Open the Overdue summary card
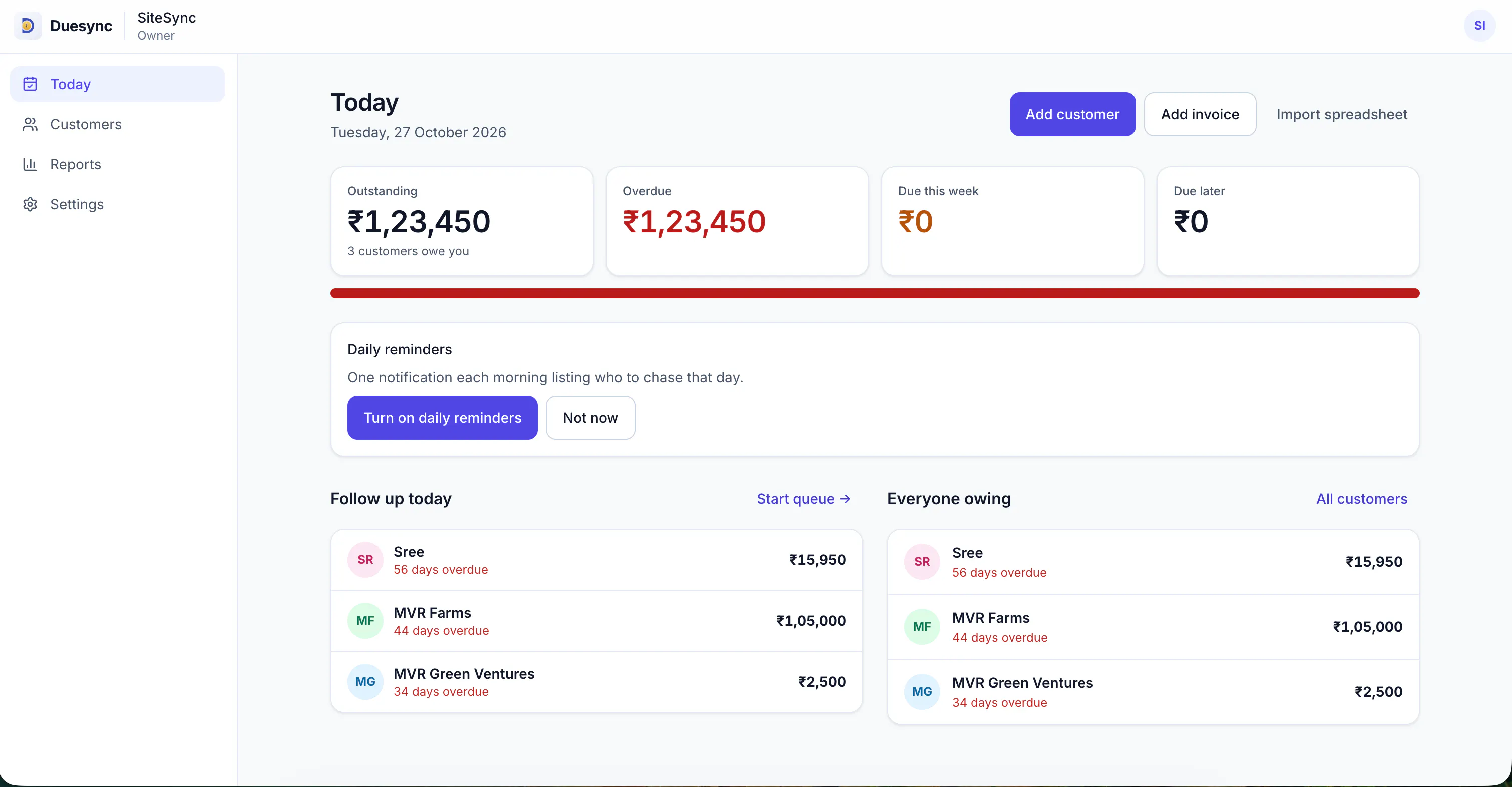The image size is (1512, 787). 737,221
